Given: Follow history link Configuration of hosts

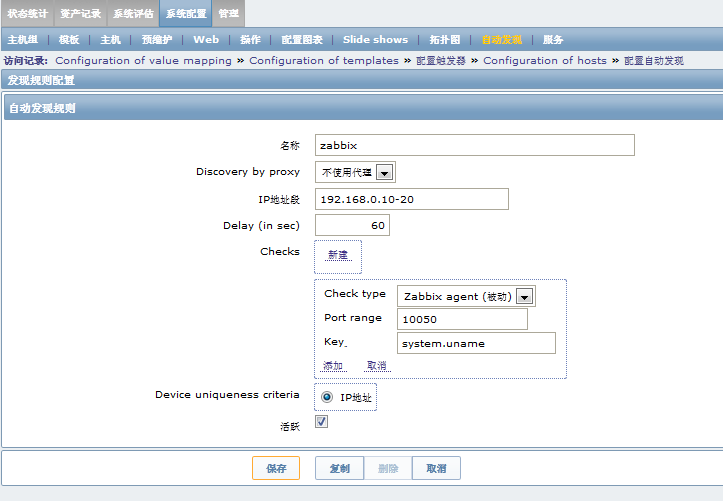Looking at the screenshot, I should click(x=545, y=61).
